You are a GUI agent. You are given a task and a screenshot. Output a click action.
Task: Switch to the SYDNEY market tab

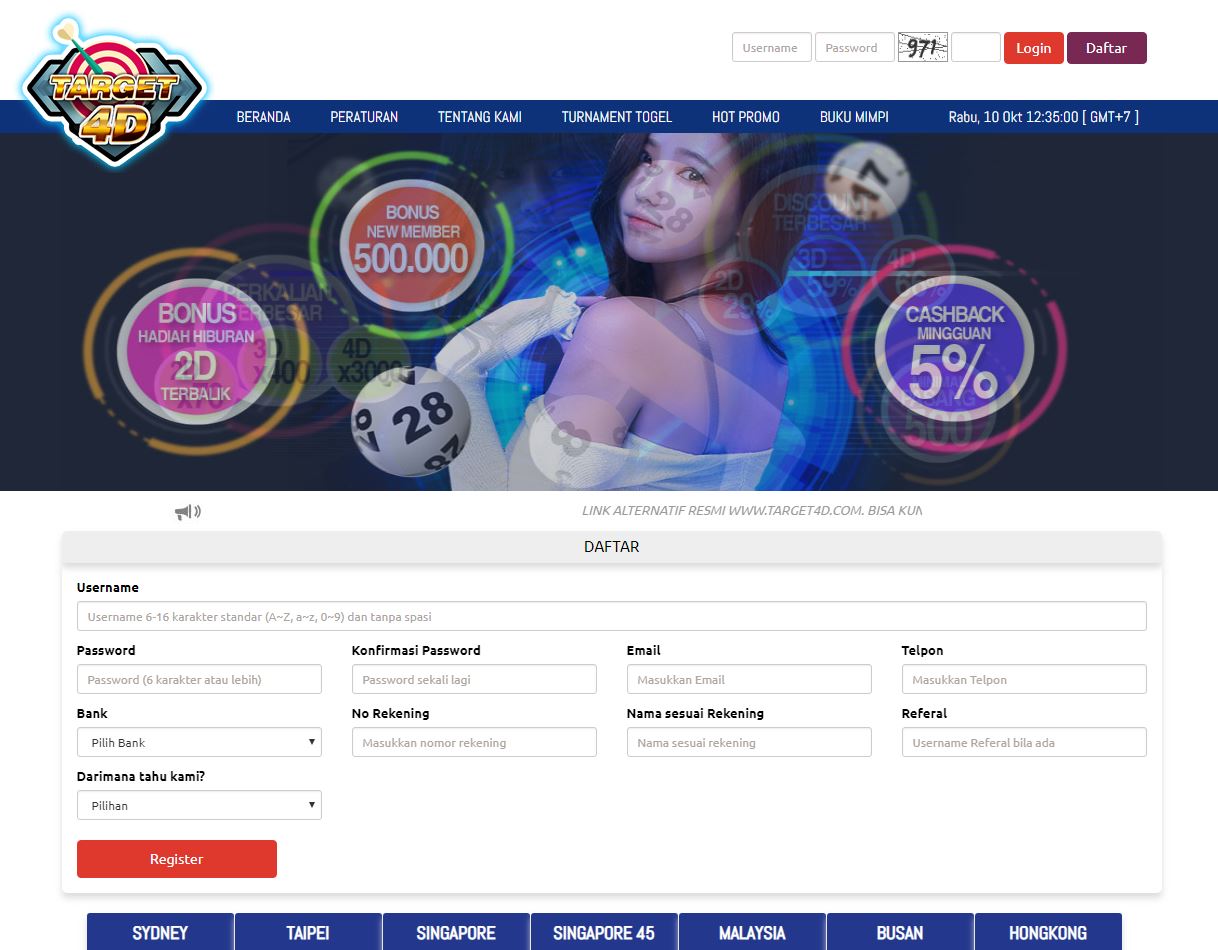pyautogui.click(x=159, y=932)
